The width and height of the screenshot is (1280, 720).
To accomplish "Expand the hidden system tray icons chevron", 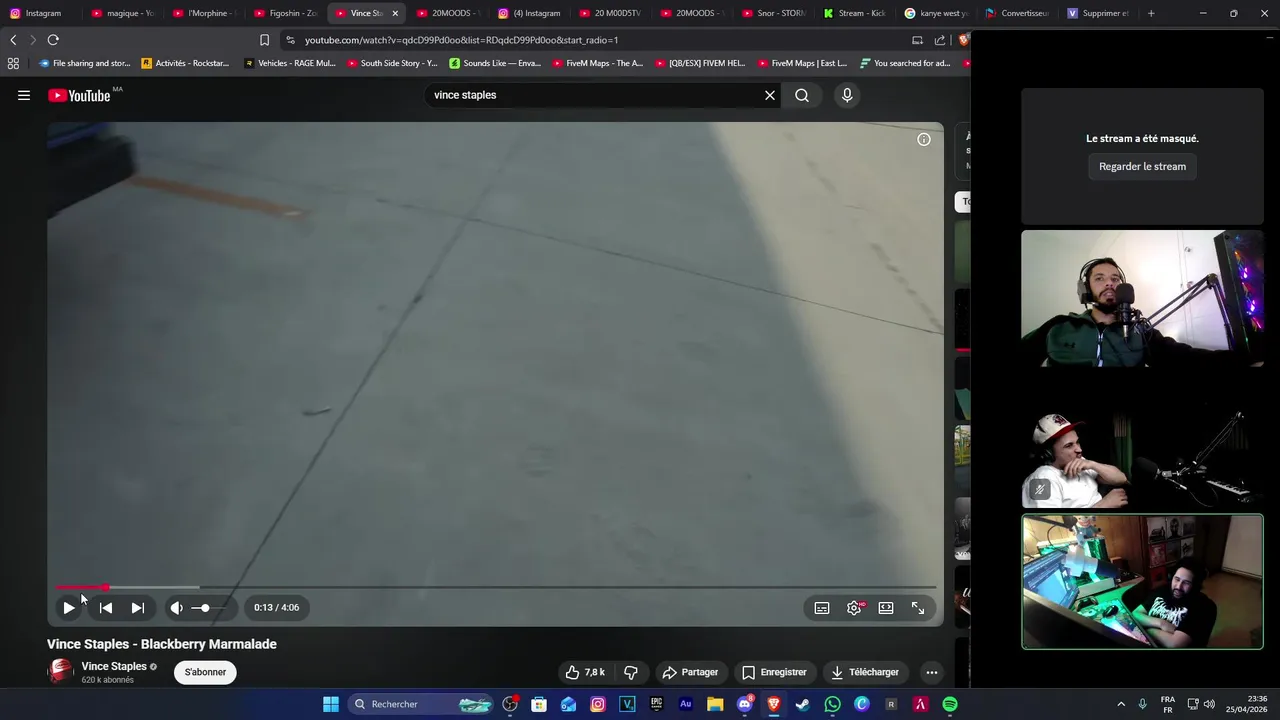I will pos(1121,704).
